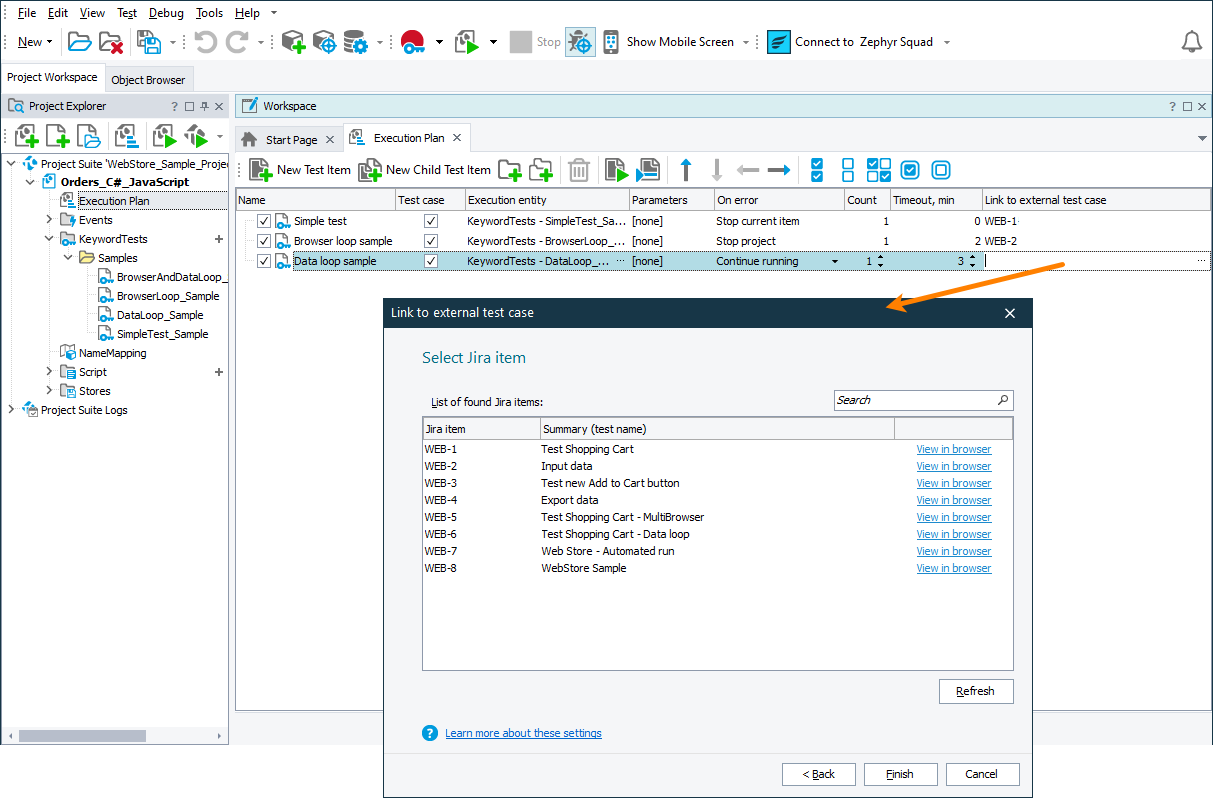The height and width of the screenshot is (798, 1213).
Task: Uncheck the Data loop sample checkbox
Action: tap(264, 261)
